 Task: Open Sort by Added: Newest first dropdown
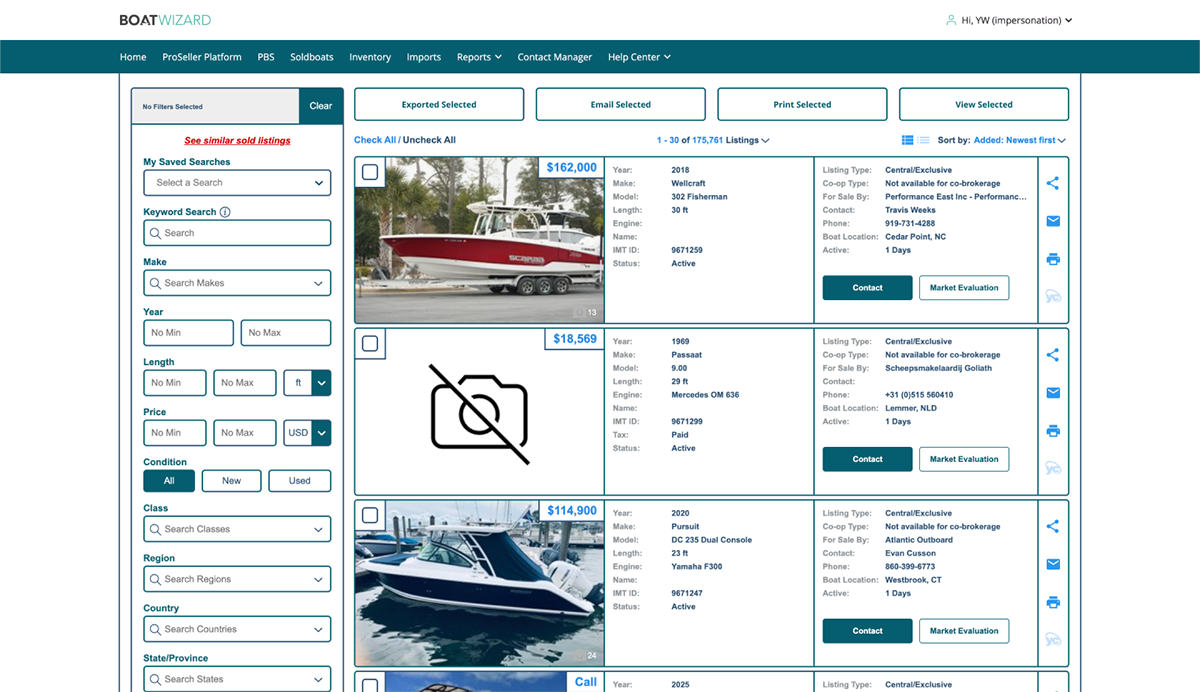click(x=1020, y=141)
